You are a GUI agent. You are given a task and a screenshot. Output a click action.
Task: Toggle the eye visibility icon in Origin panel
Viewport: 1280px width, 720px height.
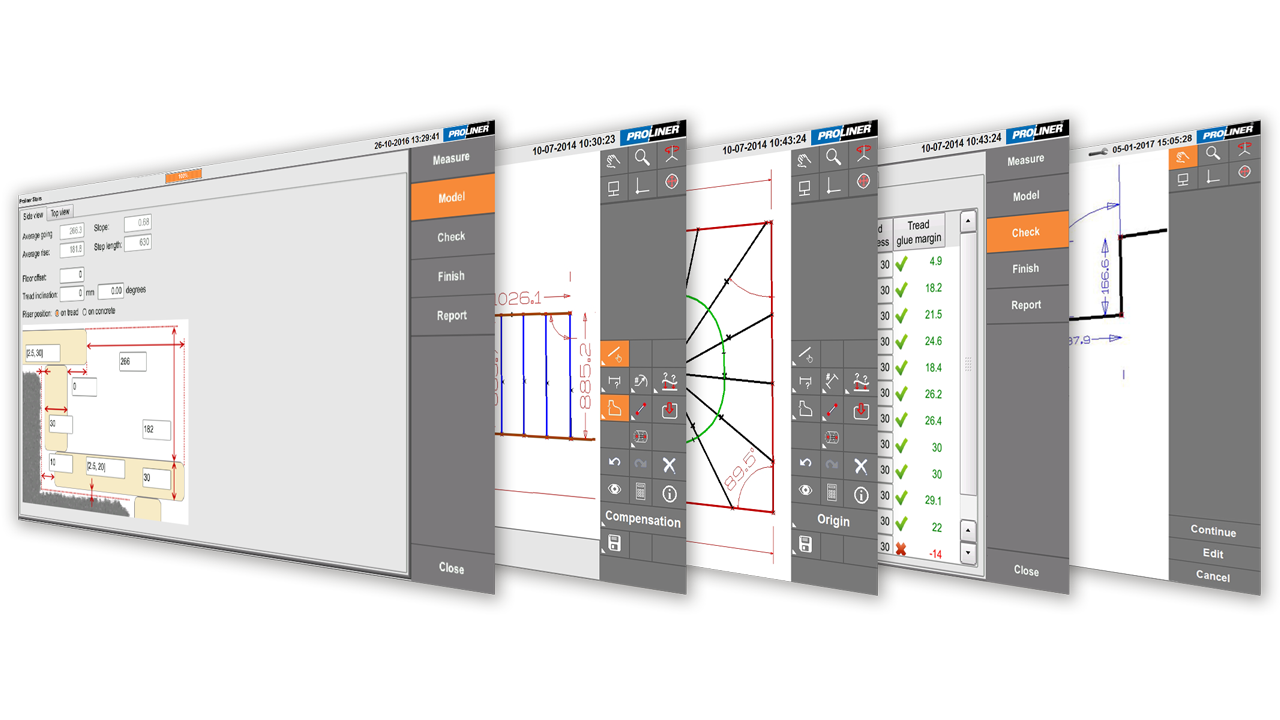[x=806, y=491]
